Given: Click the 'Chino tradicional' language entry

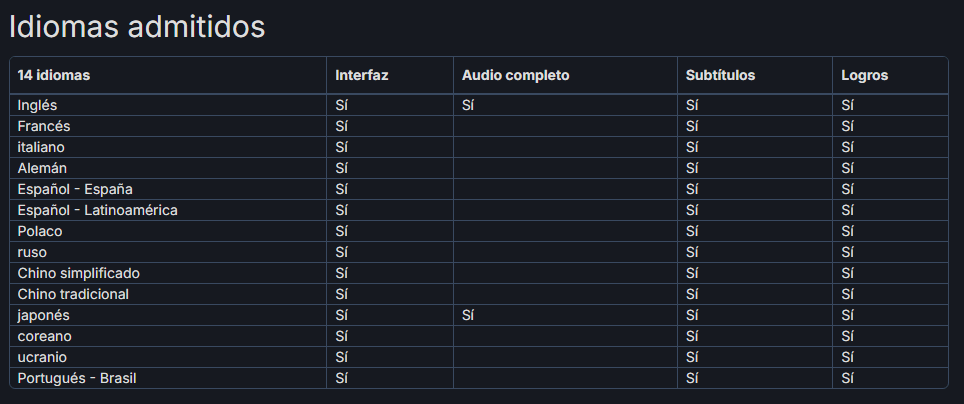Looking at the screenshot, I should point(73,294).
